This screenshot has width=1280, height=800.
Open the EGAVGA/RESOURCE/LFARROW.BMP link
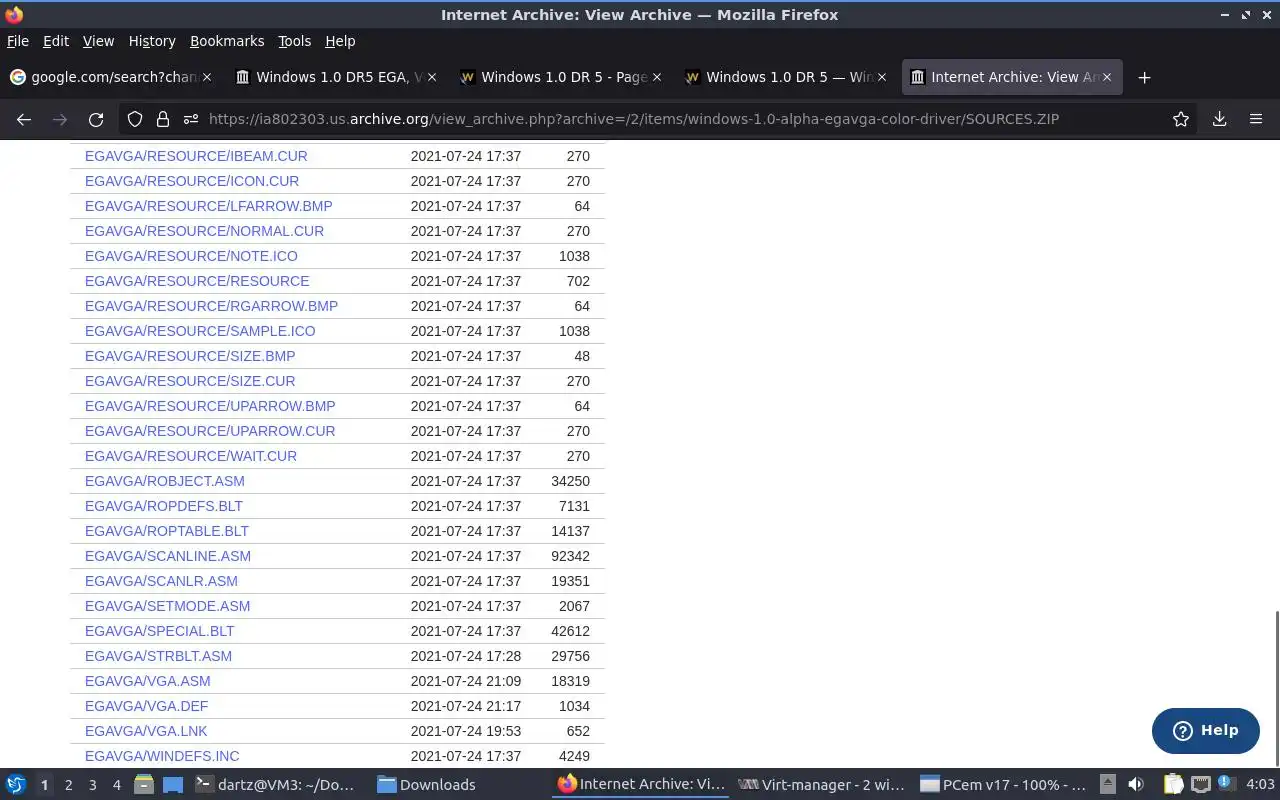point(209,206)
